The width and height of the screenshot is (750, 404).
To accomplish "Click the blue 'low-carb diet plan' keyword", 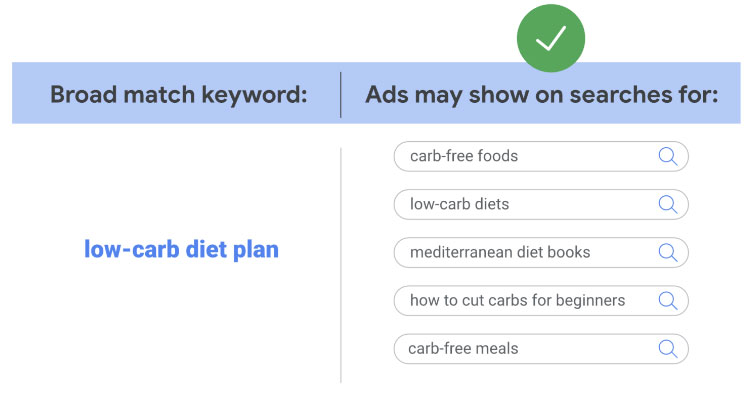I will (181, 249).
